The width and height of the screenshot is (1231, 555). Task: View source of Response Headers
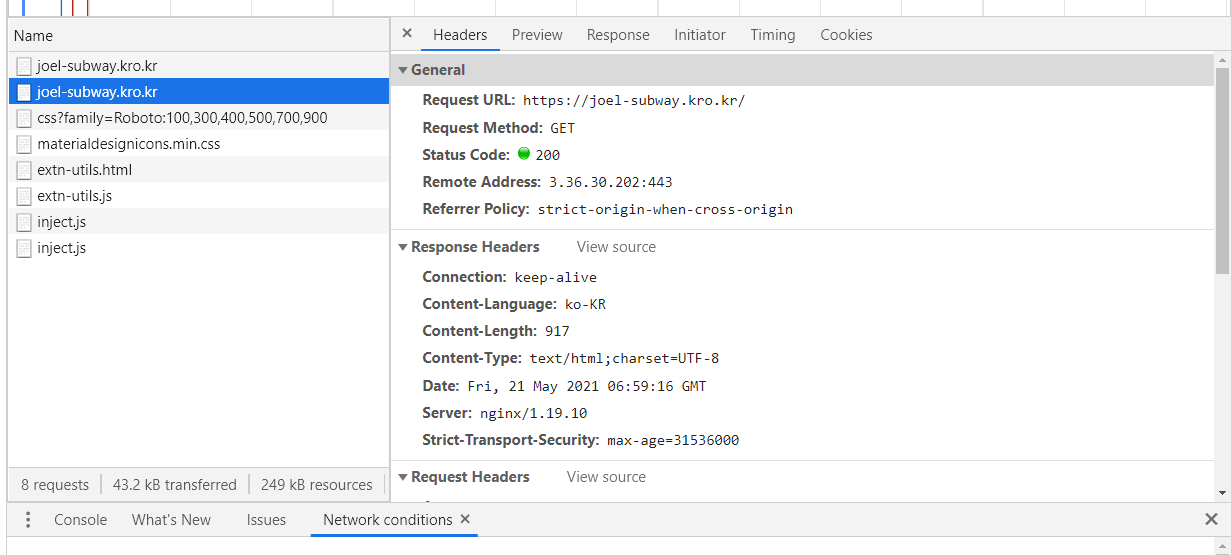pyautogui.click(x=616, y=247)
